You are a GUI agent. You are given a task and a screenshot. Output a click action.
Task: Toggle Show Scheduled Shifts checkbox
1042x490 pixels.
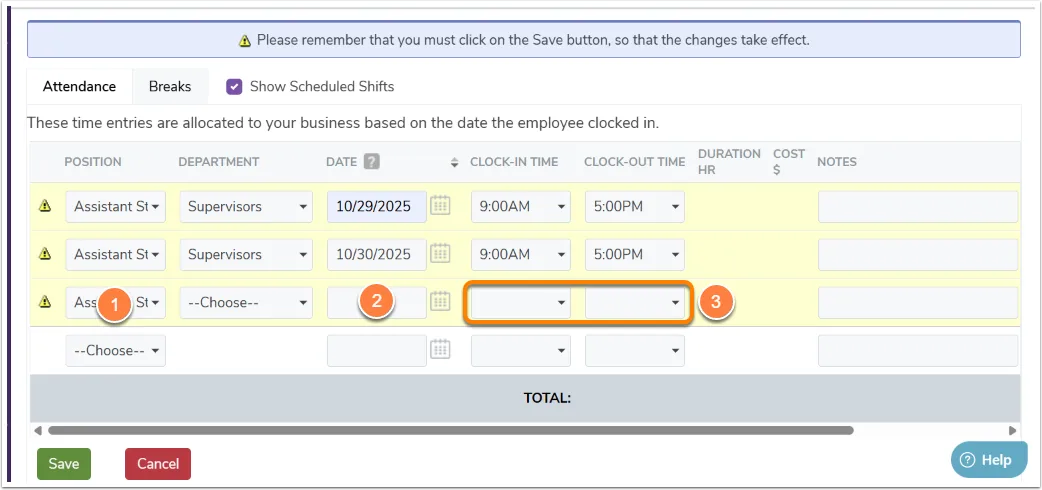pyautogui.click(x=234, y=86)
